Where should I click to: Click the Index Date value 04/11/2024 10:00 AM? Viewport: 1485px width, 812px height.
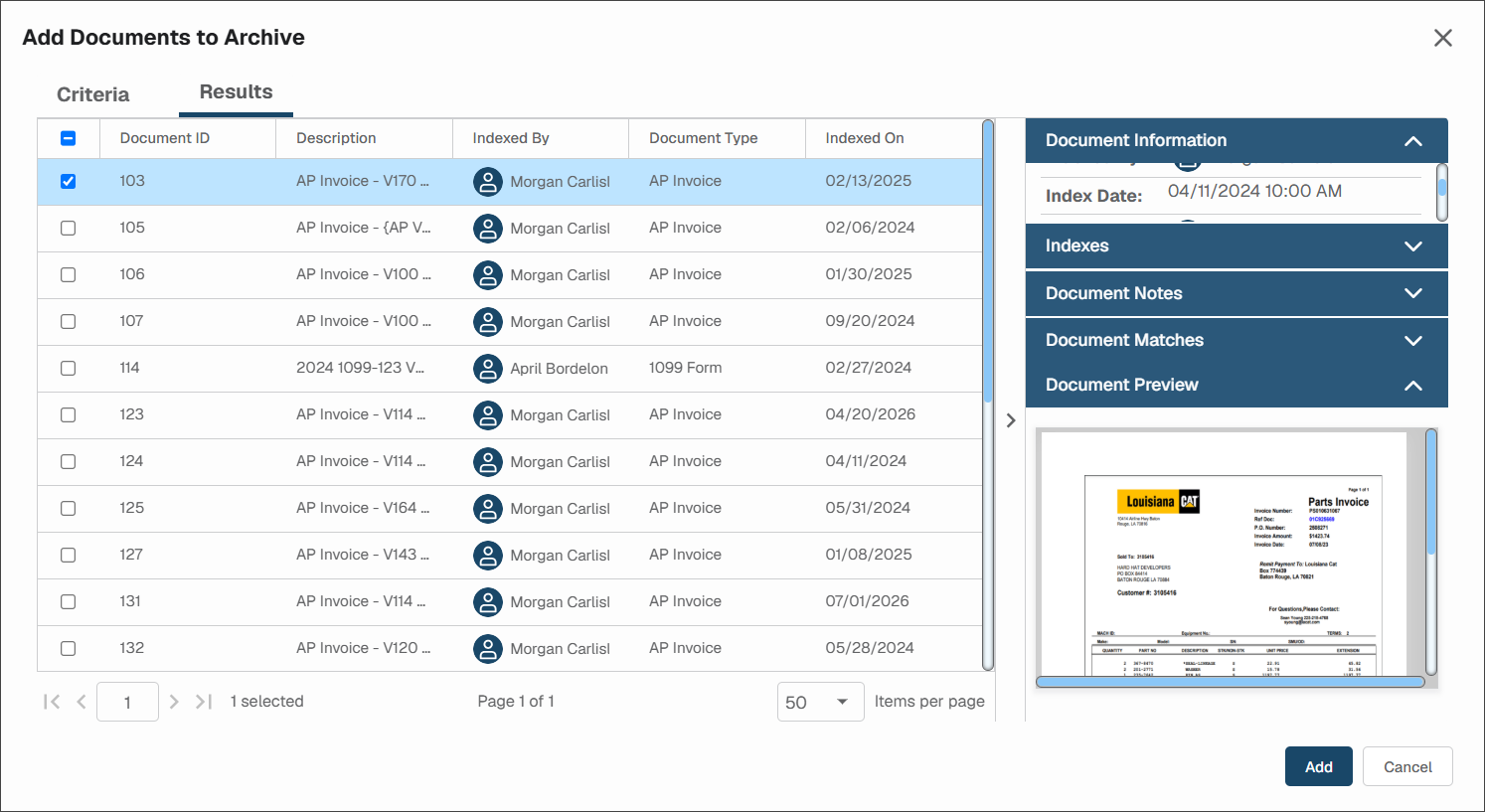[1254, 191]
